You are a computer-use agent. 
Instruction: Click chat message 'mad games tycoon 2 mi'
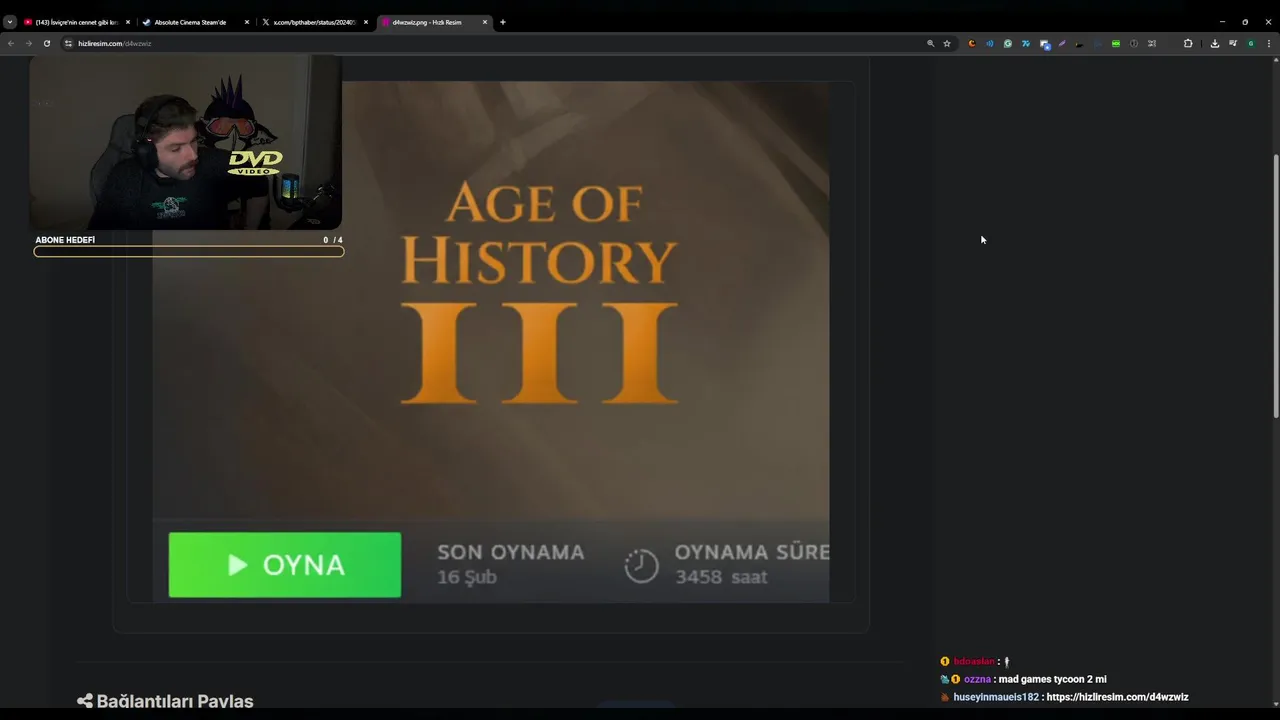point(1052,679)
